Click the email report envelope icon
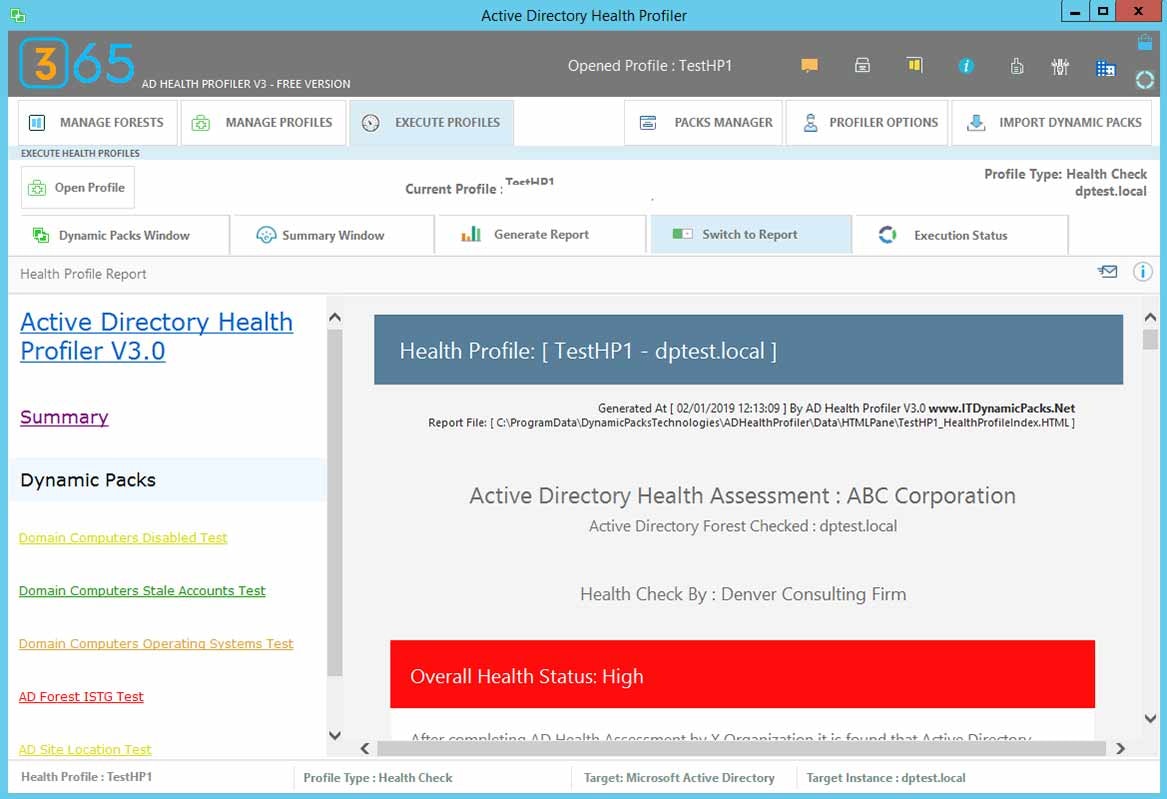 tap(1107, 272)
